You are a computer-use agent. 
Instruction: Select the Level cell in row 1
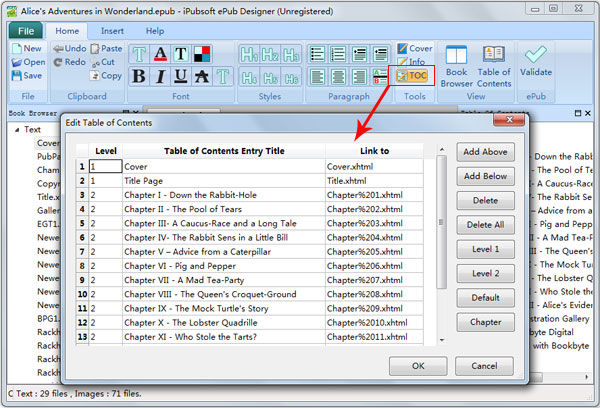tap(106, 166)
